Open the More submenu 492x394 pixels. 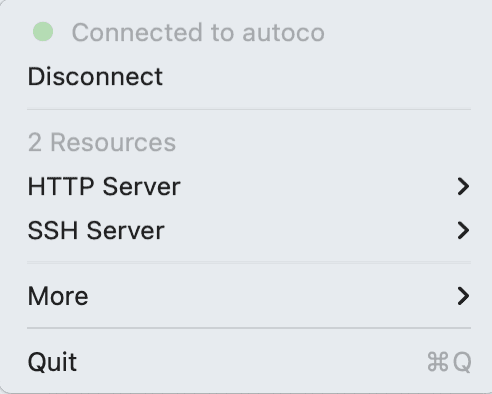coord(246,296)
